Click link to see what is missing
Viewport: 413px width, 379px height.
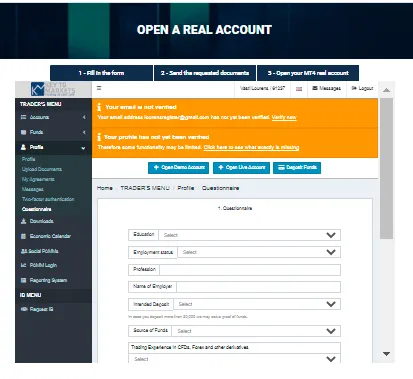pyautogui.click(x=251, y=147)
